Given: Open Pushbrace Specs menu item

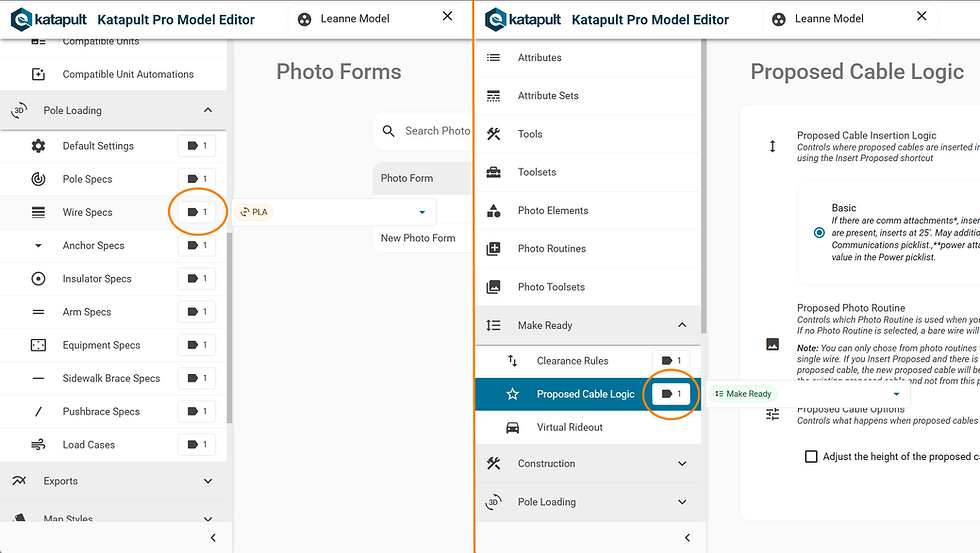Looking at the screenshot, I should 113,411.
